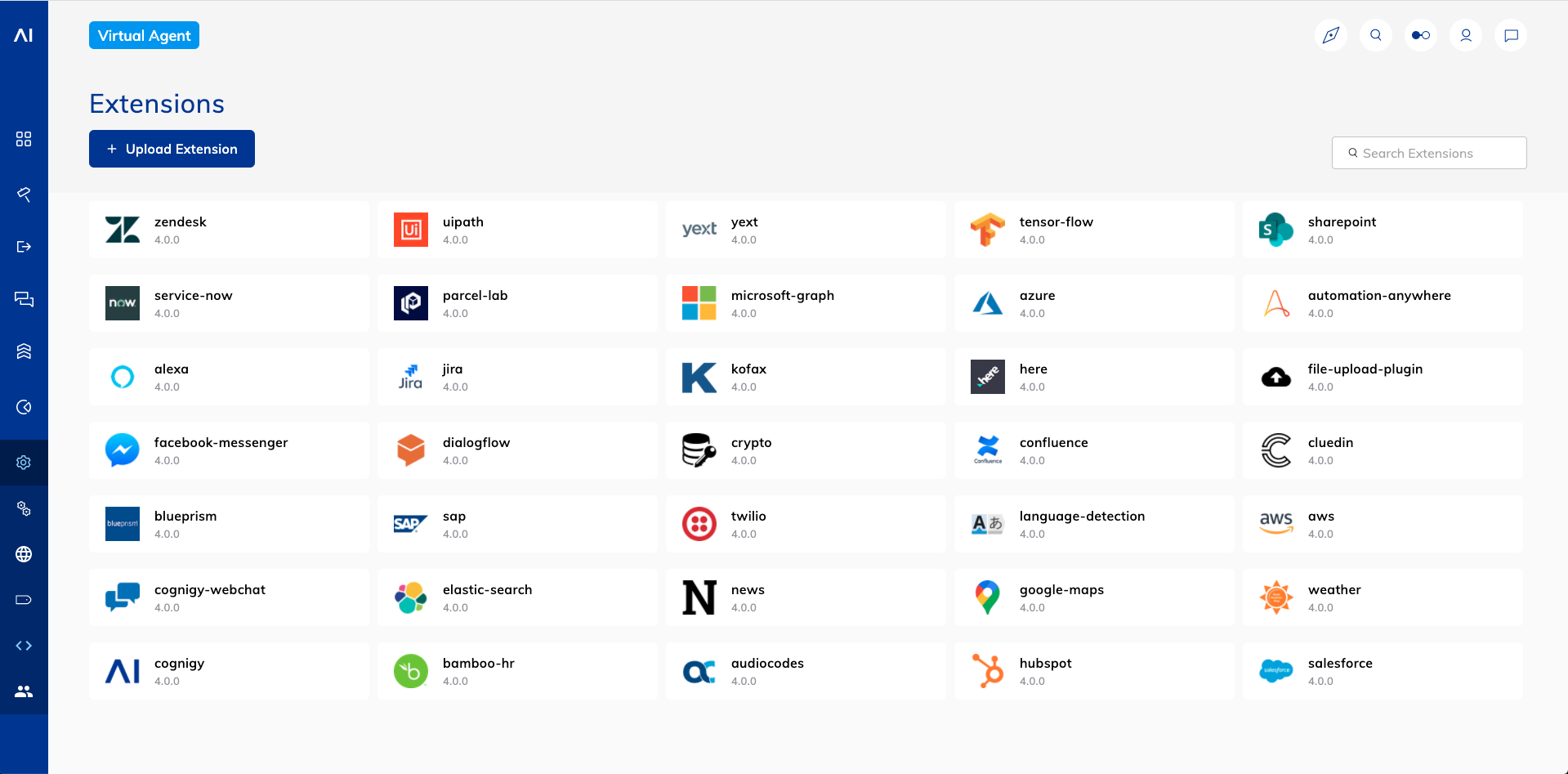Click the search magnifier icon in top bar
This screenshot has height=774, width=1568.
pos(1376,35)
